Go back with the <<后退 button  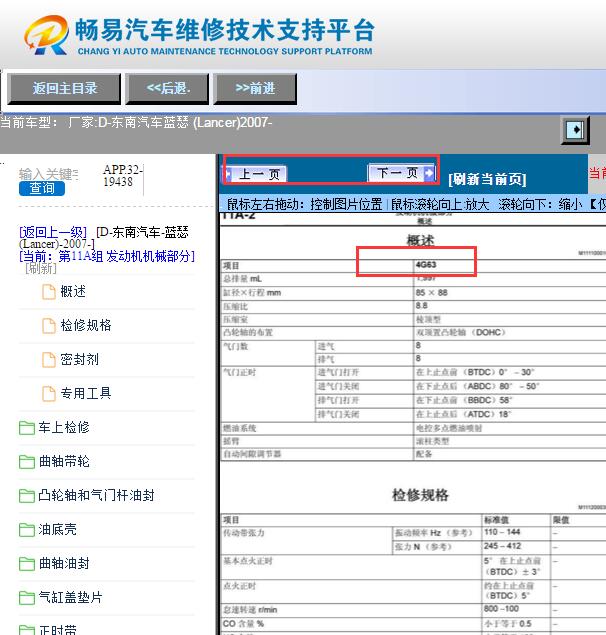167,89
